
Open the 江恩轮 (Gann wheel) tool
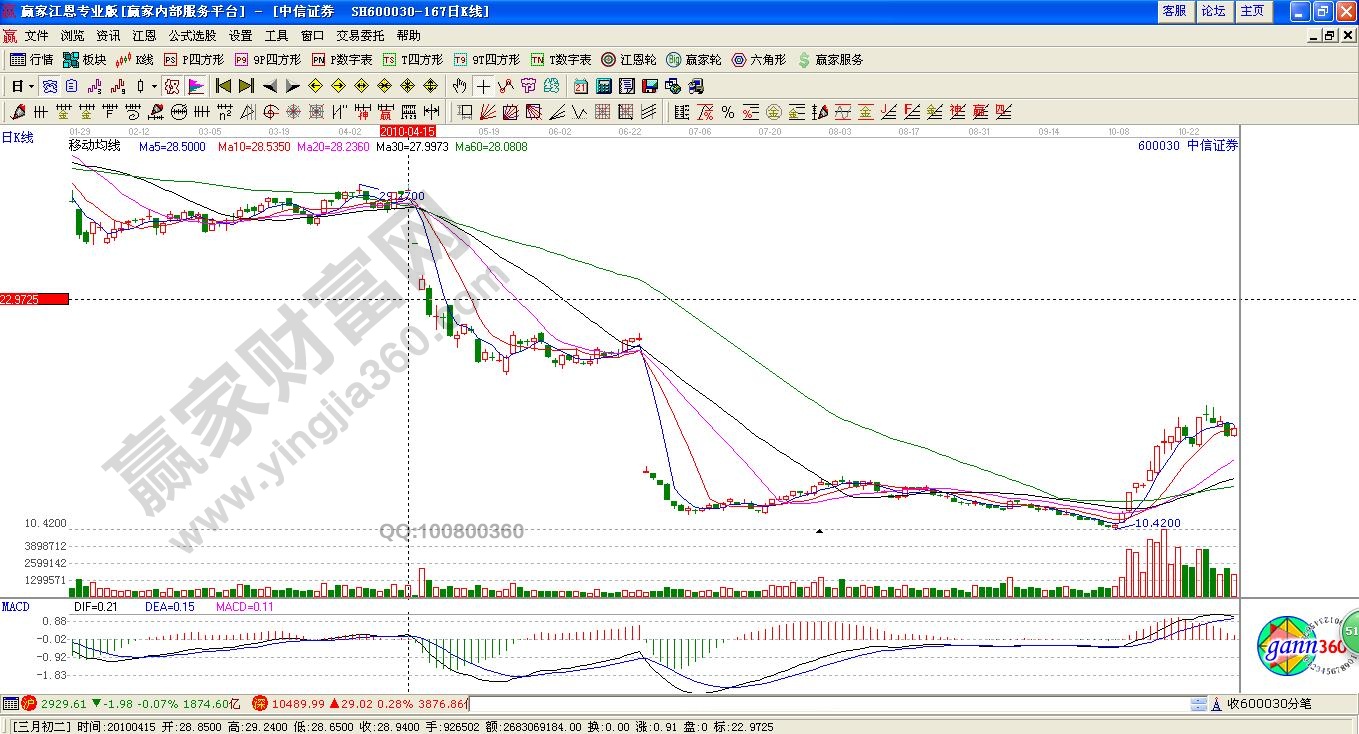[628, 60]
